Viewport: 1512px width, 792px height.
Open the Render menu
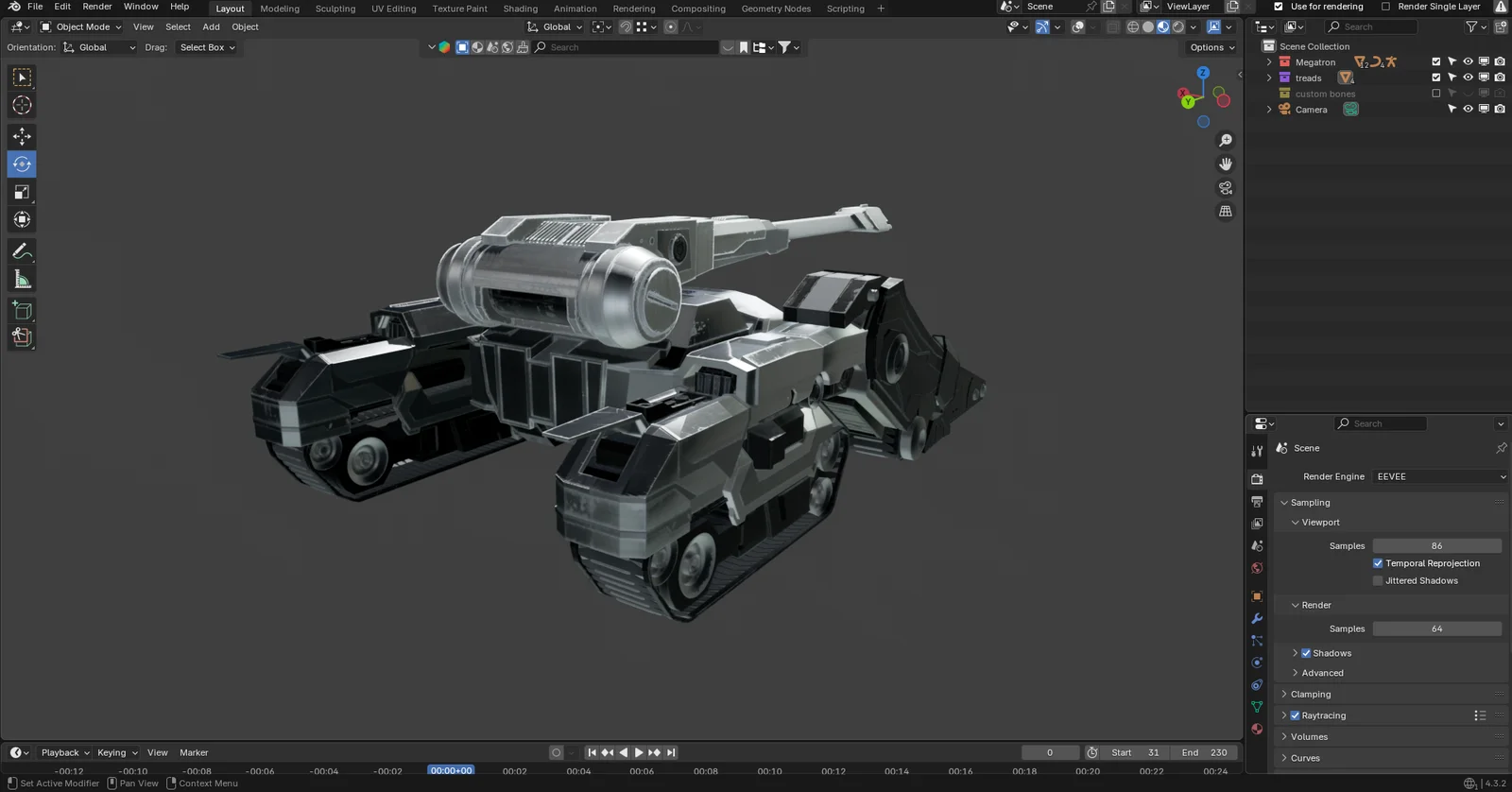97,7
